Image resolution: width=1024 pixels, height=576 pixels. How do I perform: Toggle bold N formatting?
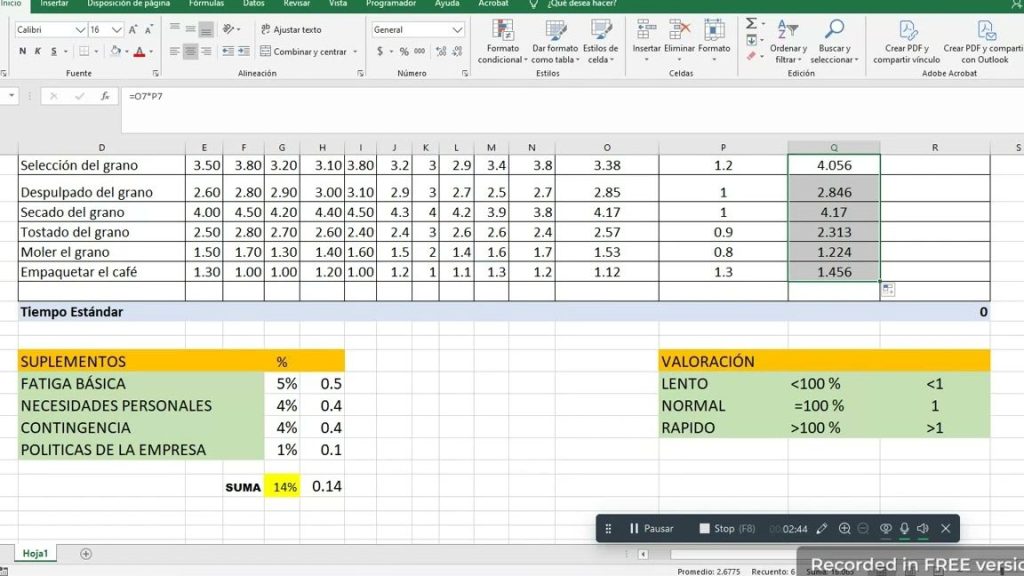tap(23, 51)
